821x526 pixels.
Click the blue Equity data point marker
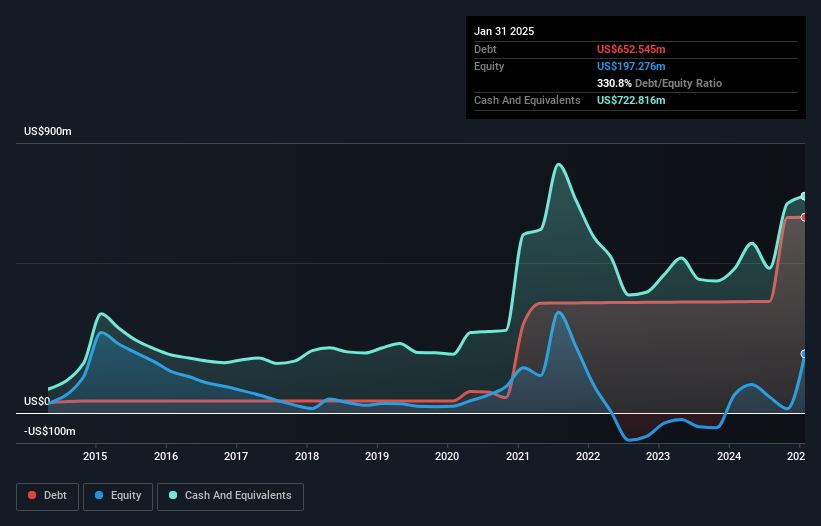(804, 354)
